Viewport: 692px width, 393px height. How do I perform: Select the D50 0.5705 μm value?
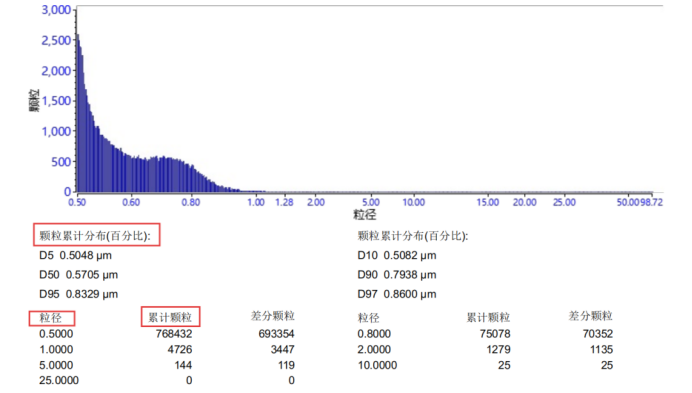(79, 275)
